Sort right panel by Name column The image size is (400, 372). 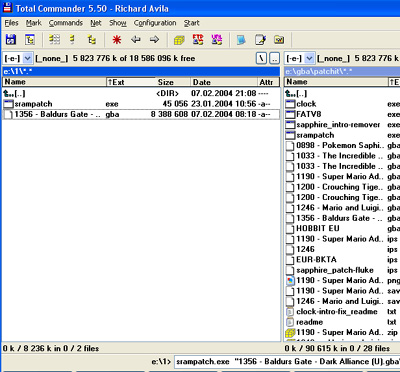pyautogui.click(x=336, y=82)
